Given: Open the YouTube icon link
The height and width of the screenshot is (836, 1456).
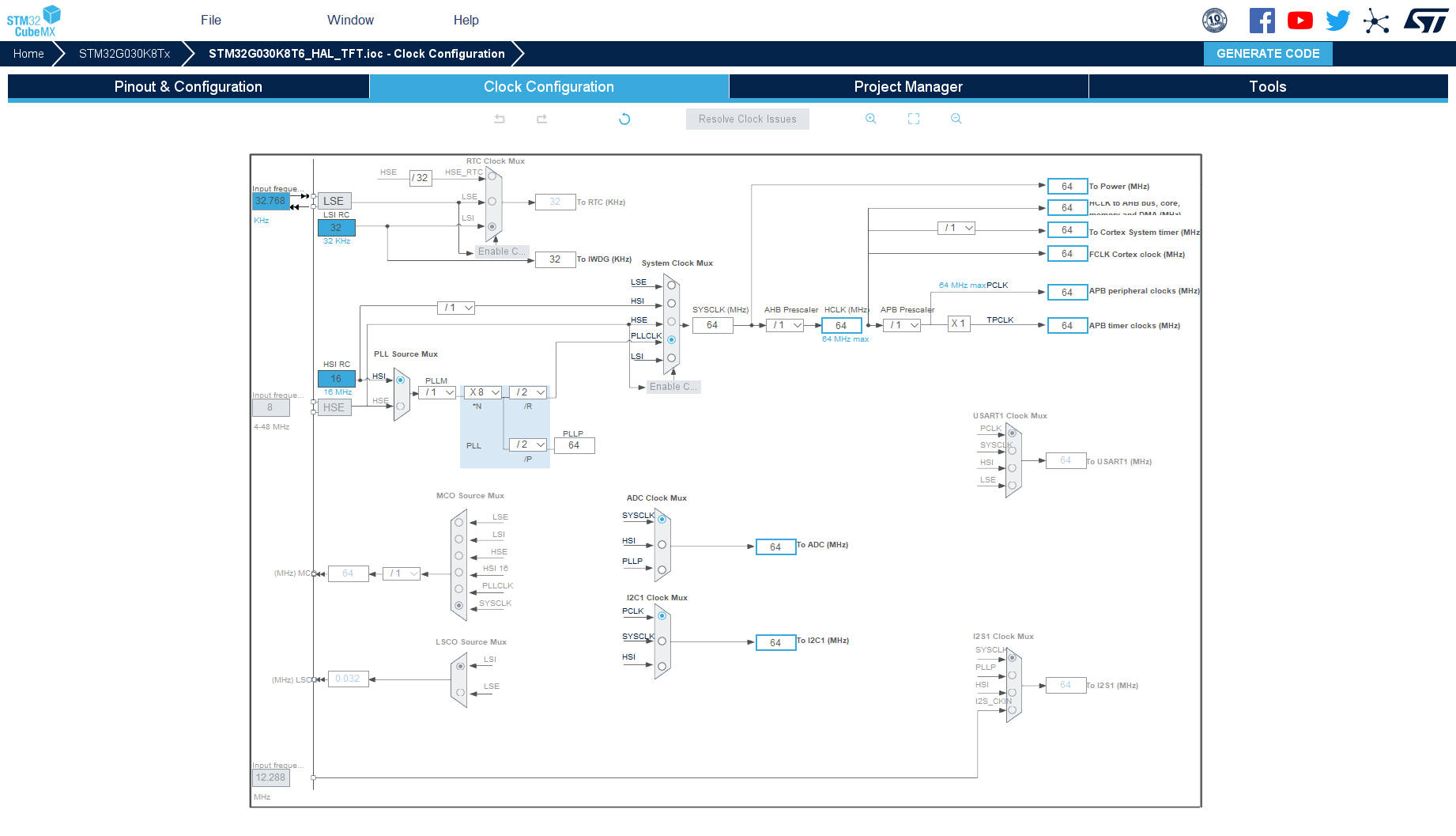Looking at the screenshot, I should click(x=1299, y=21).
